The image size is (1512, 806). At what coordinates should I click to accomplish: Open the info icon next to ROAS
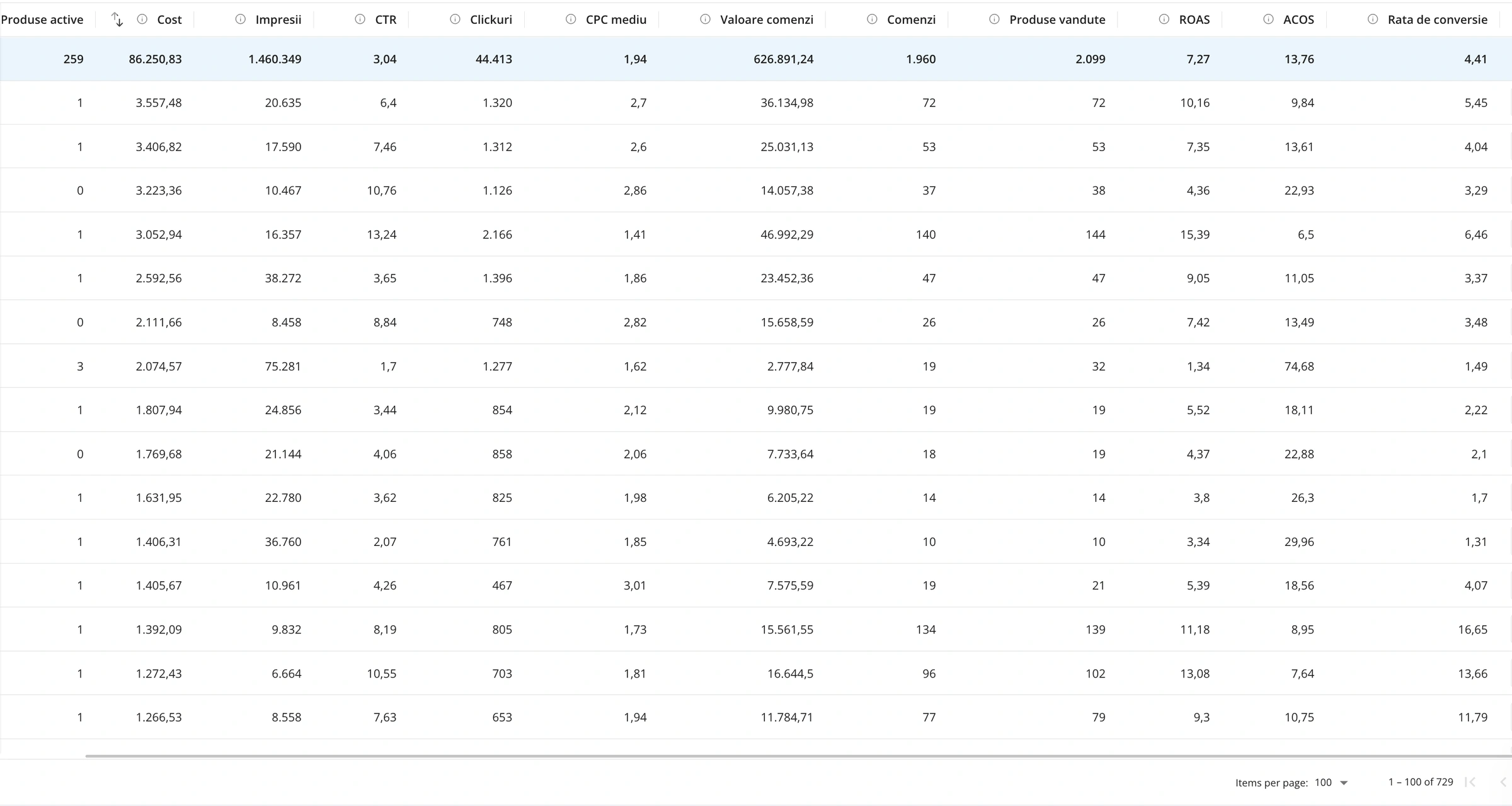1164,20
